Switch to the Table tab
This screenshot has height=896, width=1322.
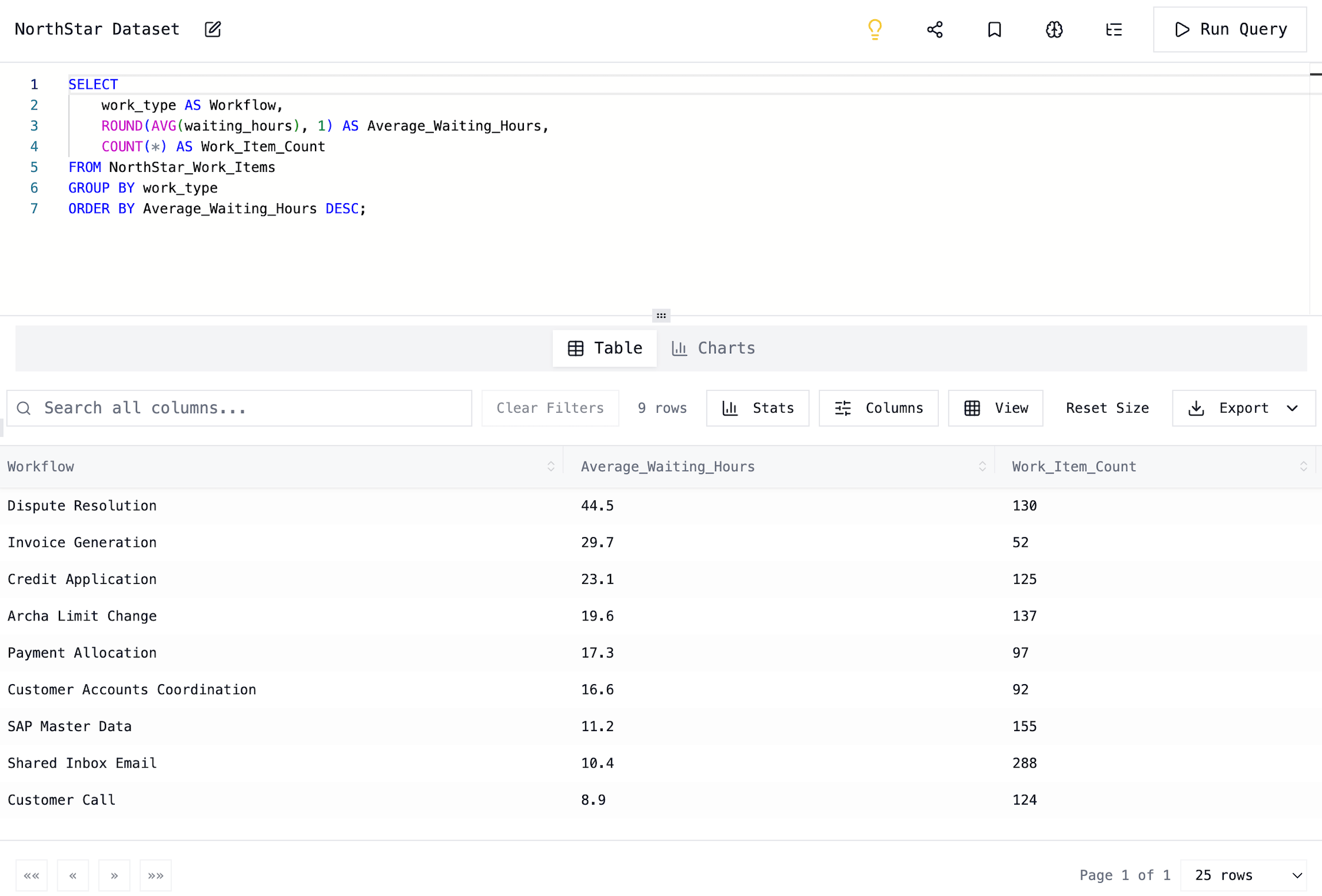point(604,349)
